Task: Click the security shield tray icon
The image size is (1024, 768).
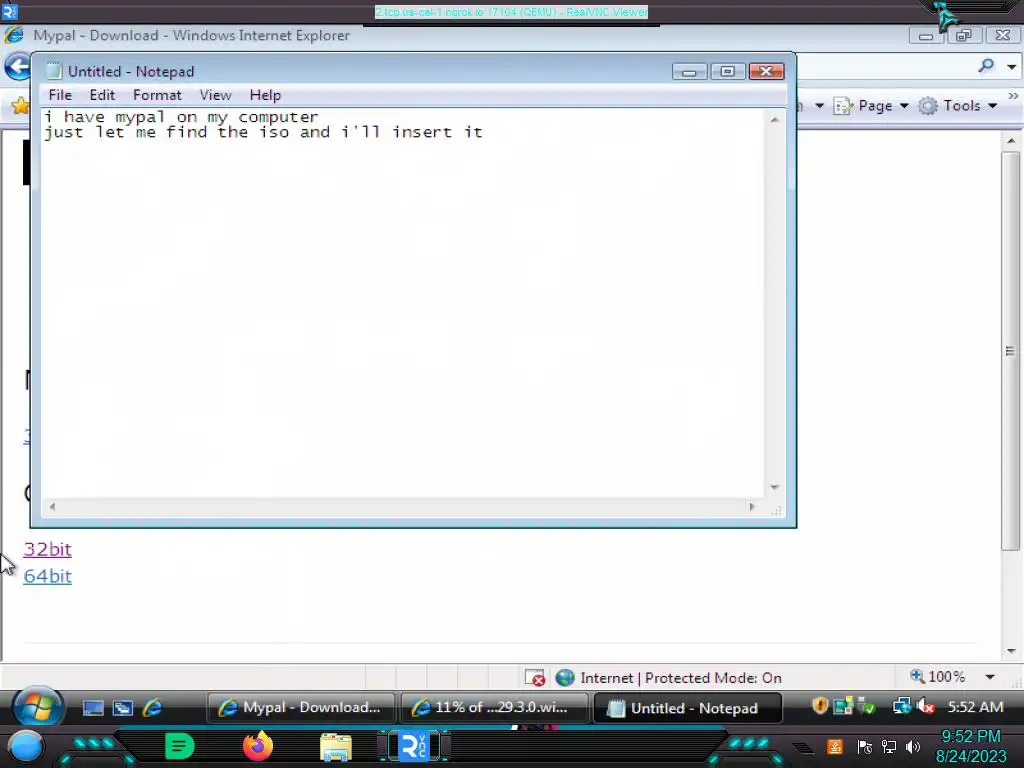Action: click(820, 706)
